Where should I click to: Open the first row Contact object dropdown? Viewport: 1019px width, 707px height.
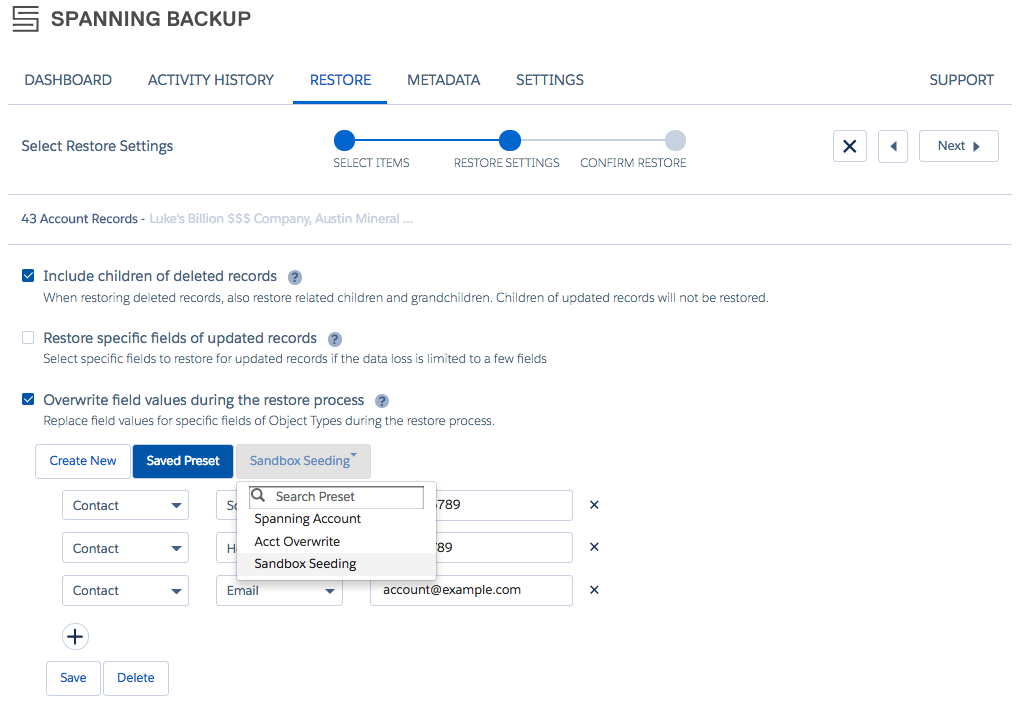[x=125, y=505]
